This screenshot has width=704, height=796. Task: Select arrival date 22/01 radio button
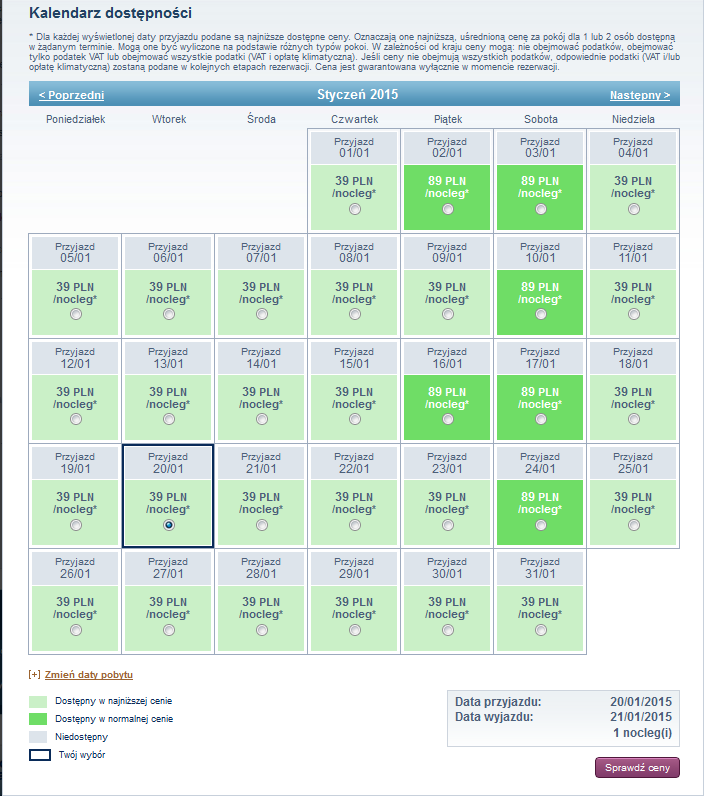click(x=355, y=525)
